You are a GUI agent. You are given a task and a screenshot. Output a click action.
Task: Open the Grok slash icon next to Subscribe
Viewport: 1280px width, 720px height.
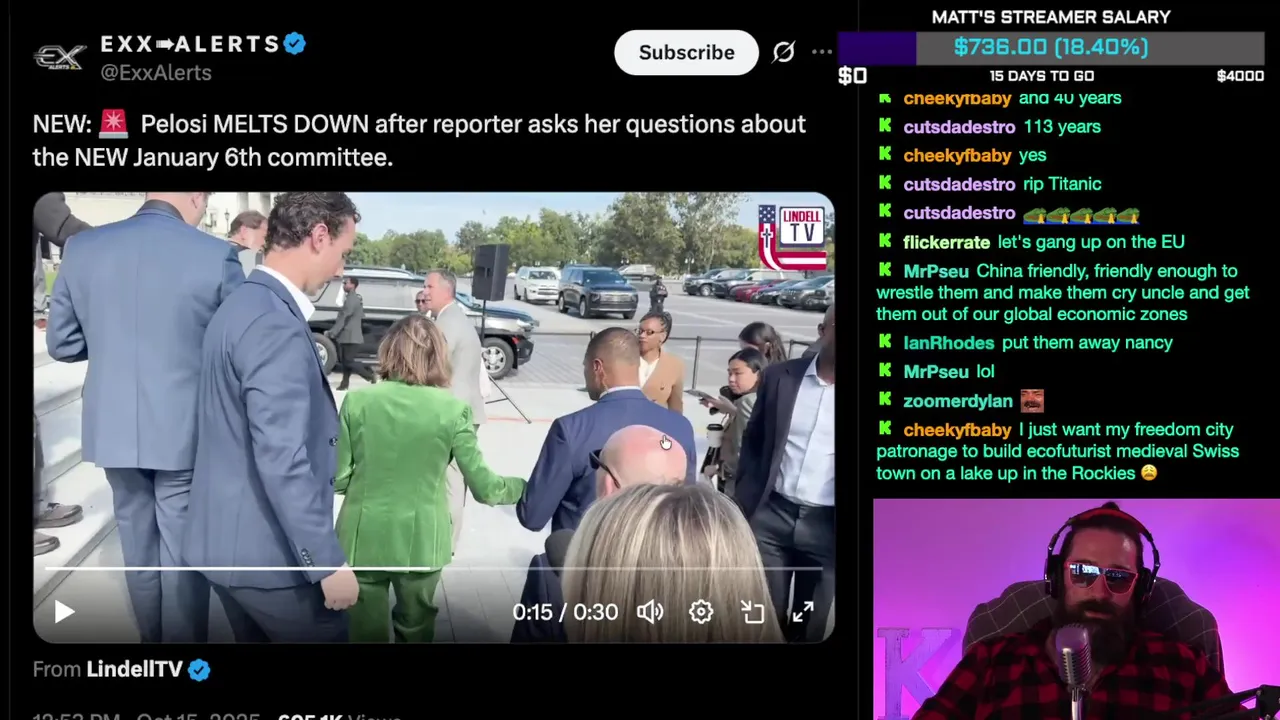[783, 52]
